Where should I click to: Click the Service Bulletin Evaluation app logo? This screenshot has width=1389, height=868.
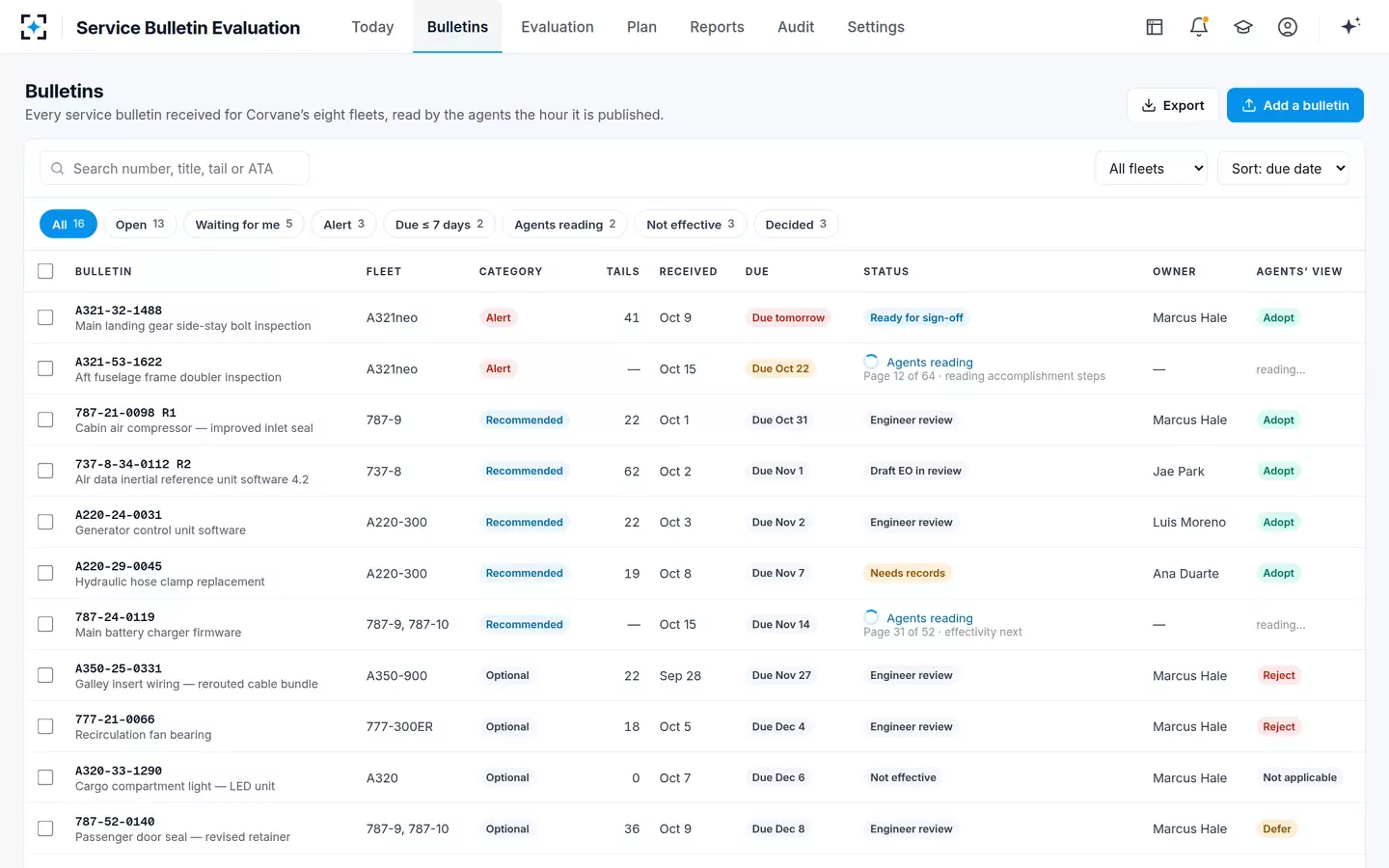34,27
